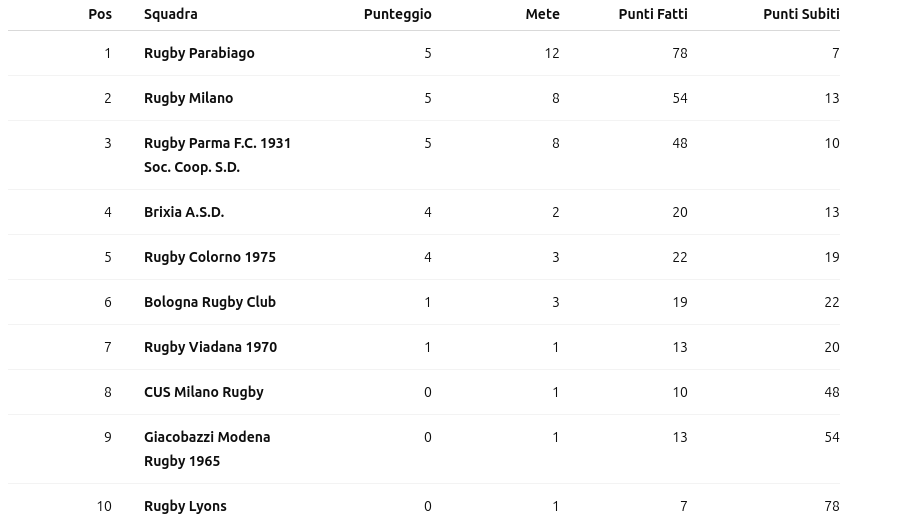The width and height of the screenshot is (920, 532).
Task: Click Rugby Lyons' Punti Subiti value 78
Action: point(831,506)
